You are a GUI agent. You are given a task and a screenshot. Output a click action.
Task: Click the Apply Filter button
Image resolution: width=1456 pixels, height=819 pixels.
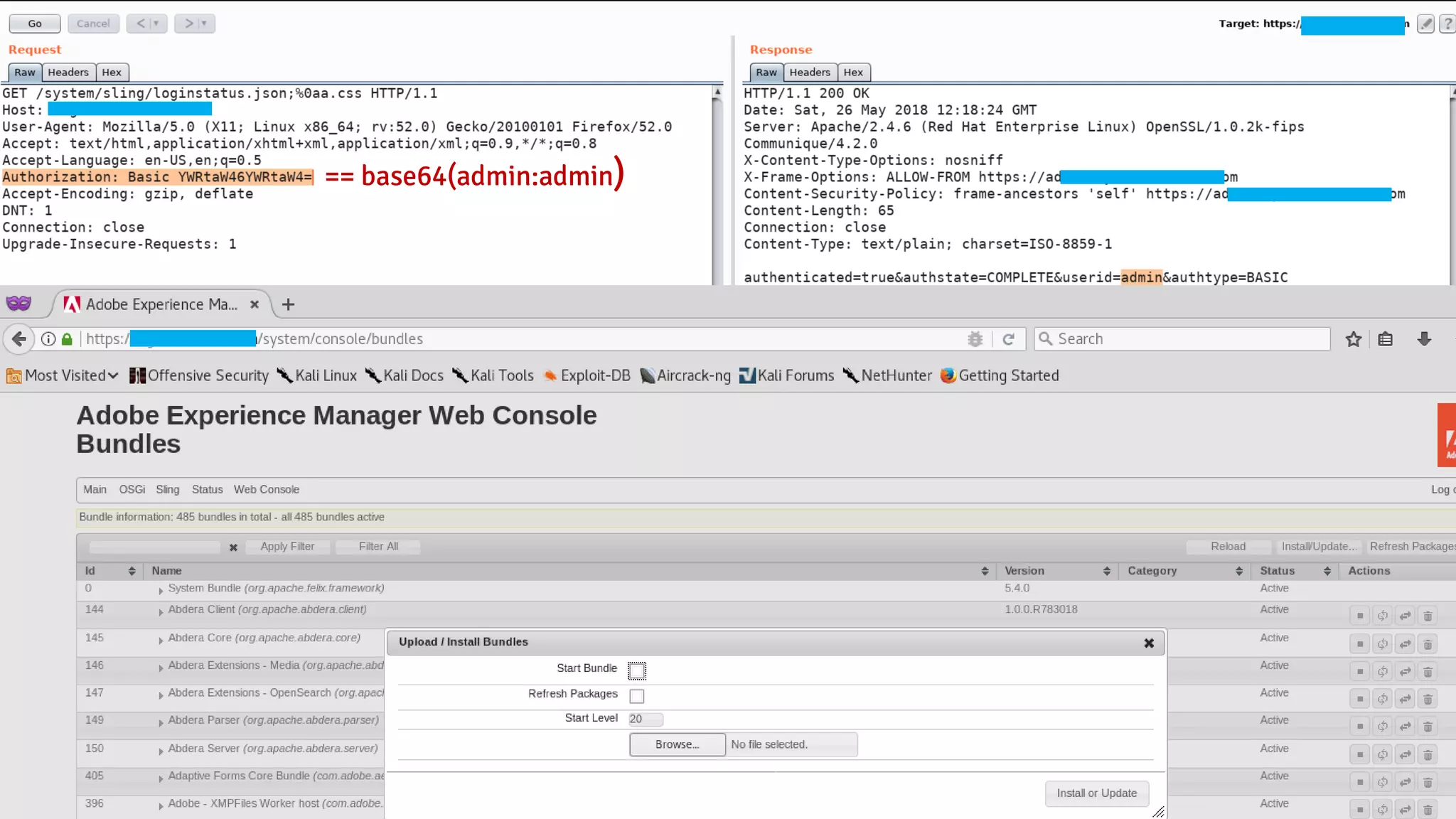tap(287, 546)
